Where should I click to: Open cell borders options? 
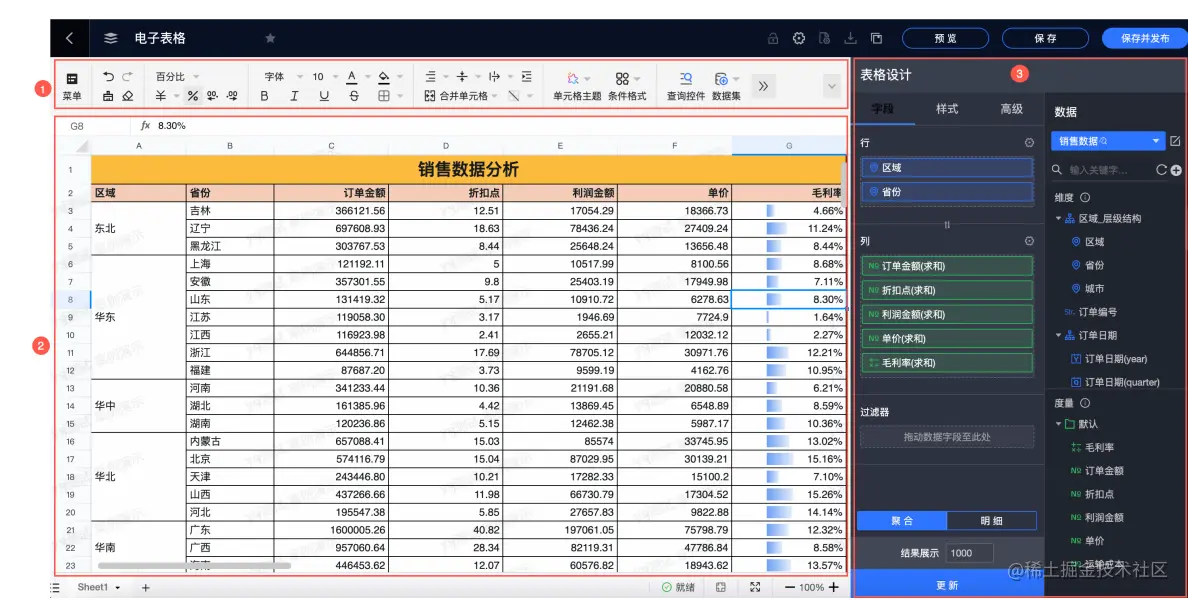coord(383,96)
